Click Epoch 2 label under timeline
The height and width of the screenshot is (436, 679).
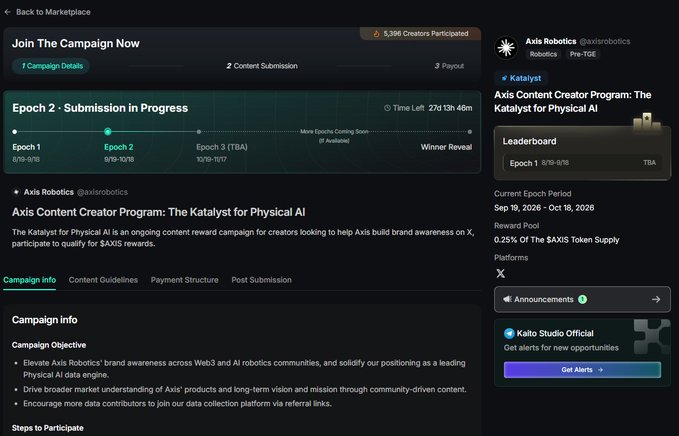click(119, 147)
